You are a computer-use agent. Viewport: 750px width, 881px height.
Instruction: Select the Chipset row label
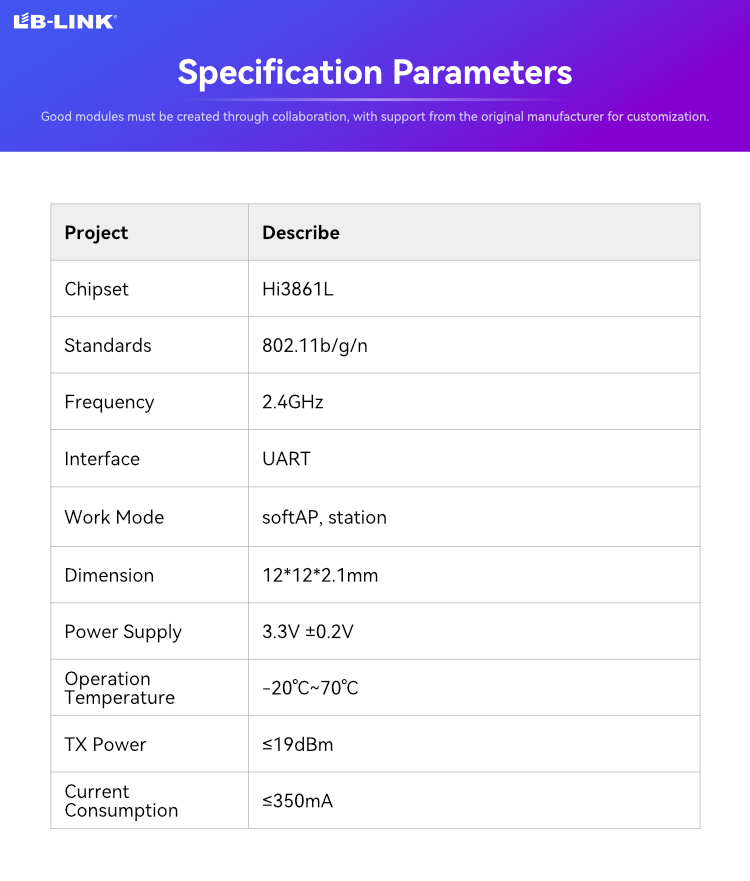(x=96, y=289)
